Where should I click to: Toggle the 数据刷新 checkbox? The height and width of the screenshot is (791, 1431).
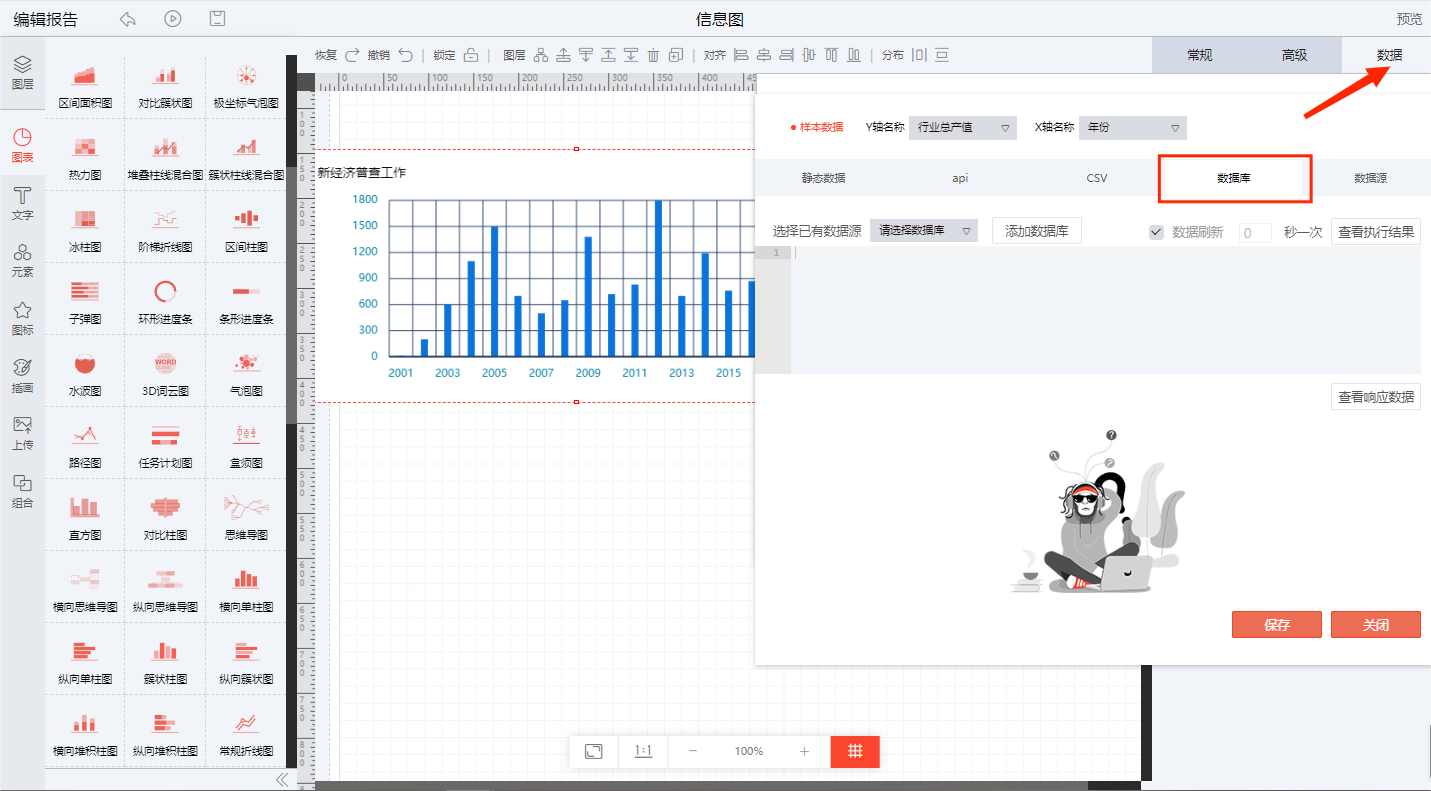pos(1156,232)
